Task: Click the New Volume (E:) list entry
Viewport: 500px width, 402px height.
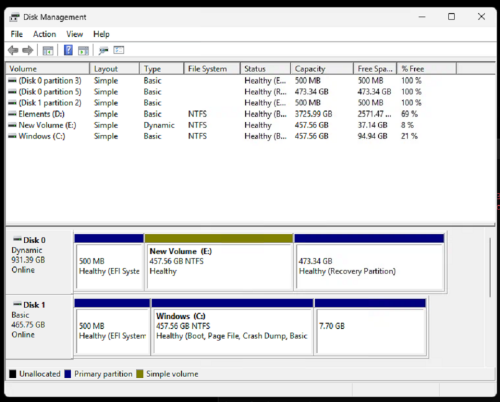Action: click(x=47, y=125)
